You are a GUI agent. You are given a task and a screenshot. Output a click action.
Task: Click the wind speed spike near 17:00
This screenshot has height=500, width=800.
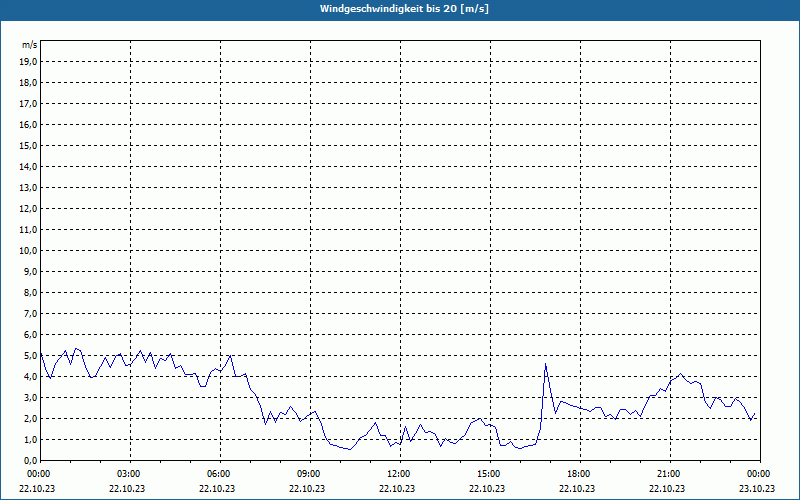click(x=545, y=364)
